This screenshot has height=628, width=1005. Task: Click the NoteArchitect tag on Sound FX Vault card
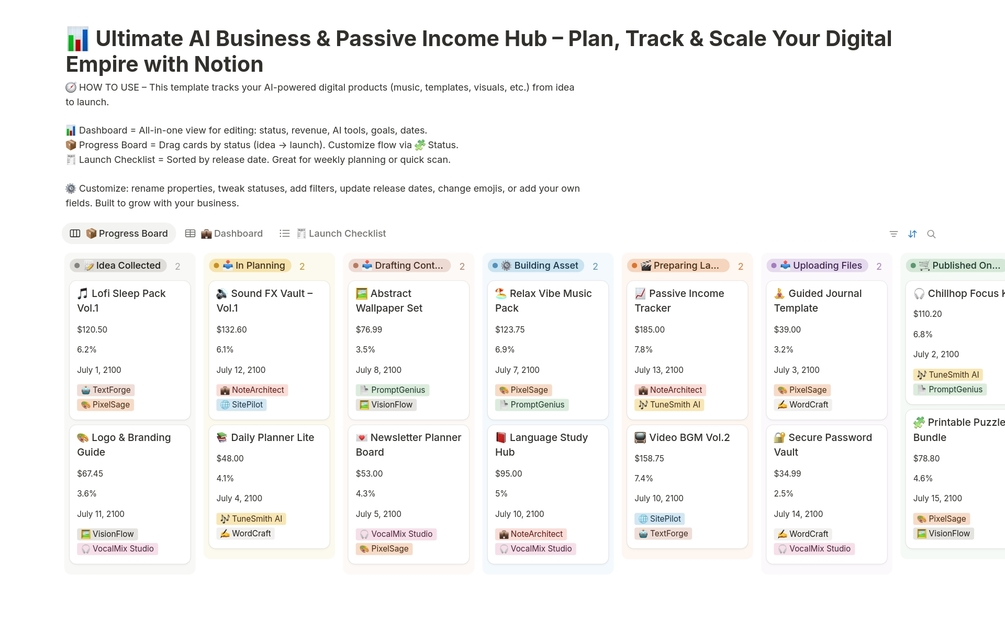[251, 390]
